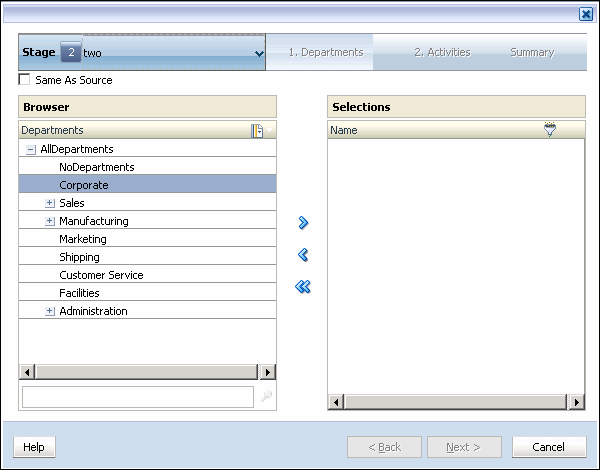Viewport: 600px width, 470px height.
Task: Select the Customer Service row
Action: [147, 275]
